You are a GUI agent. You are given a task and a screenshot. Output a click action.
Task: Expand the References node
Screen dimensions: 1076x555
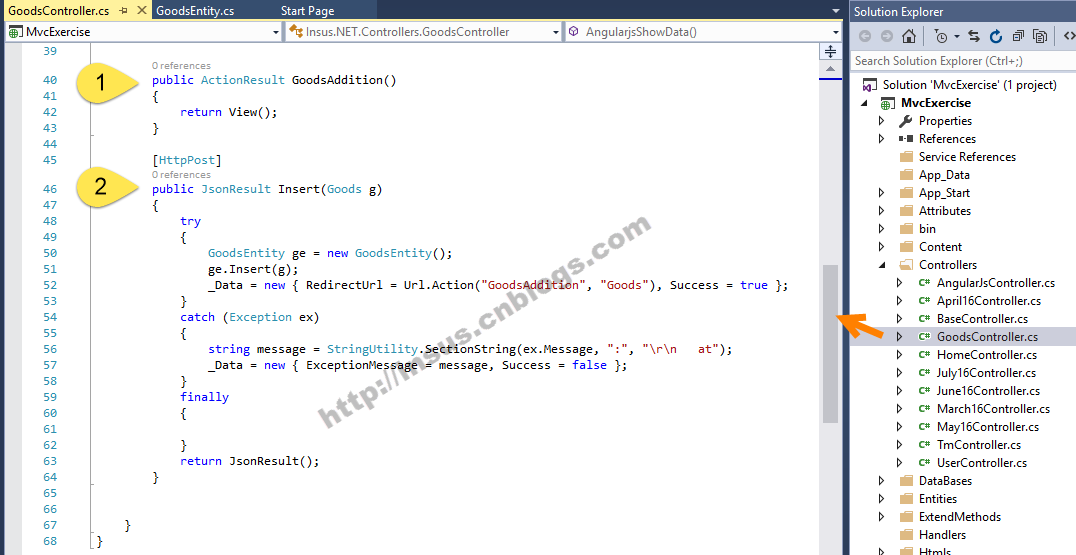point(882,139)
